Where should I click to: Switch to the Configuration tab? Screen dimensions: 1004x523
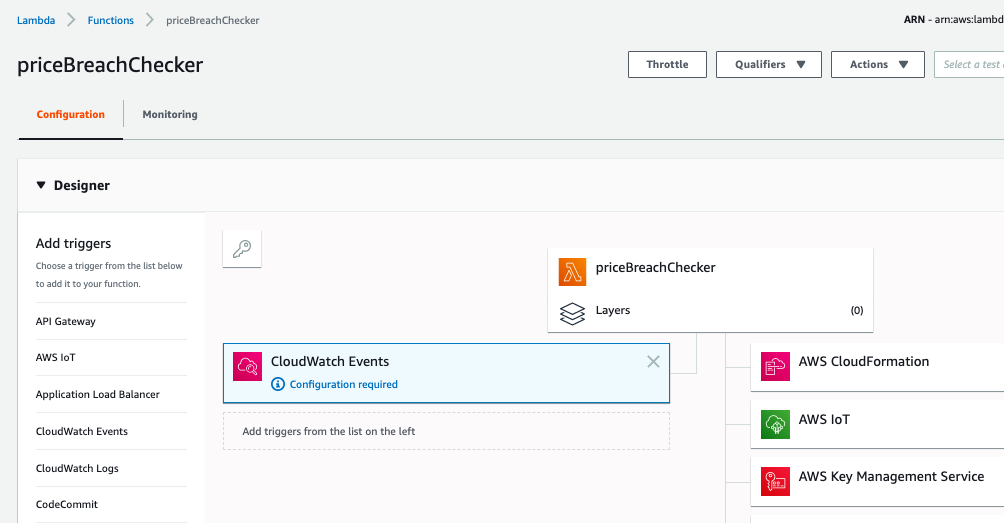click(x=70, y=115)
